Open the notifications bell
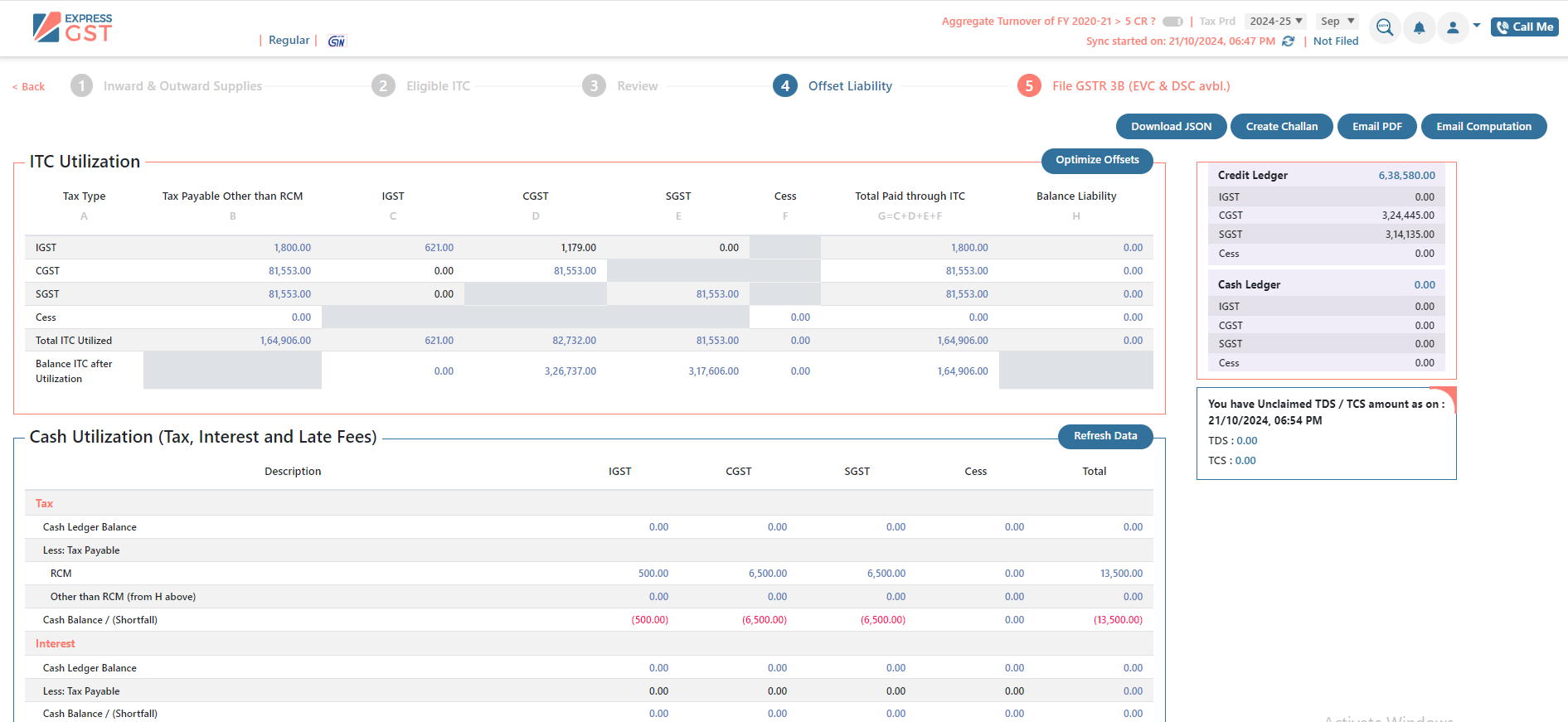 [1419, 27]
